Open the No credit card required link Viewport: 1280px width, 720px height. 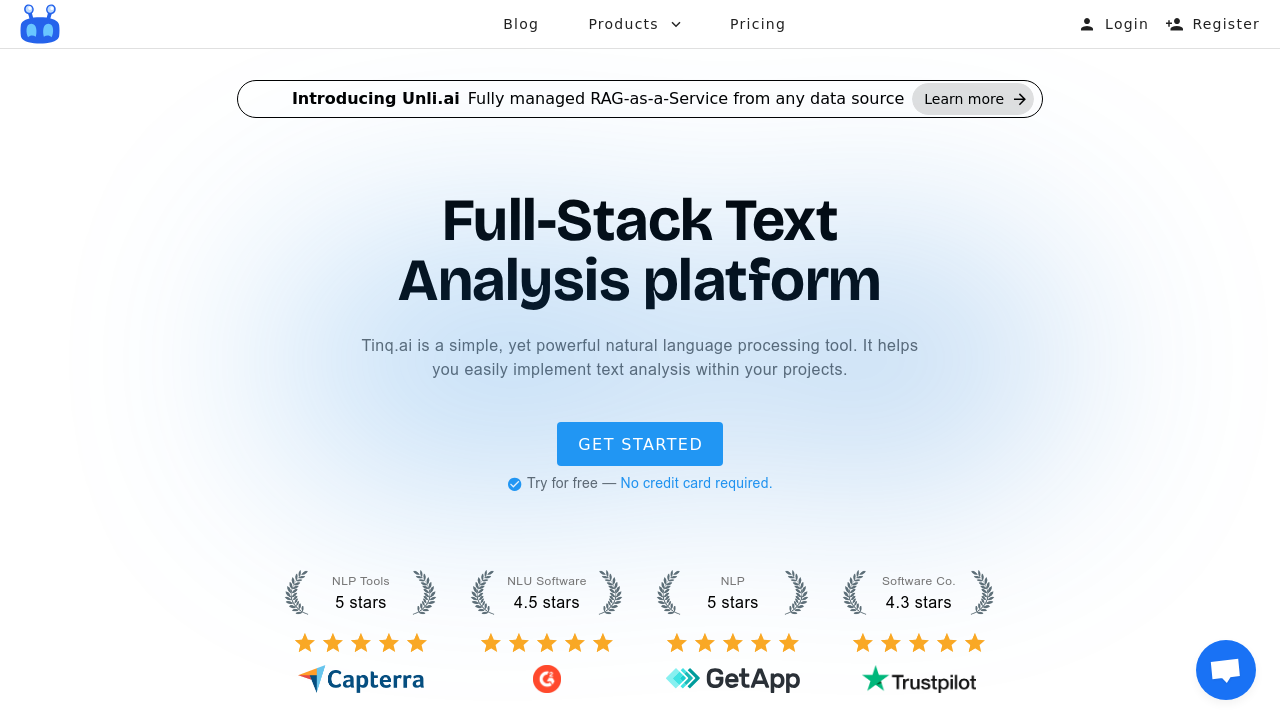point(695,483)
